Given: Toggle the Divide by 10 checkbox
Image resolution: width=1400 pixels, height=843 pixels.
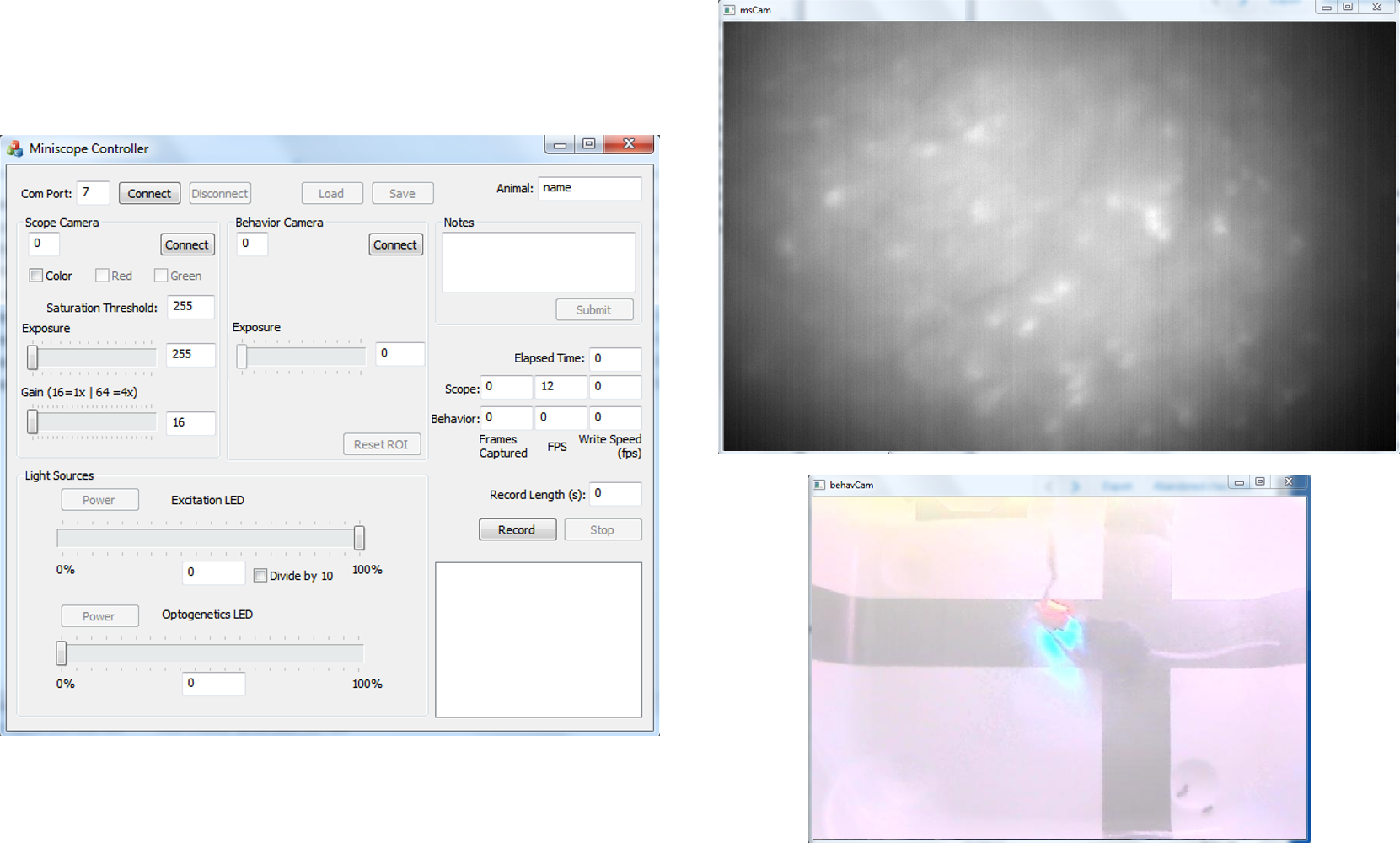Looking at the screenshot, I should (x=260, y=576).
